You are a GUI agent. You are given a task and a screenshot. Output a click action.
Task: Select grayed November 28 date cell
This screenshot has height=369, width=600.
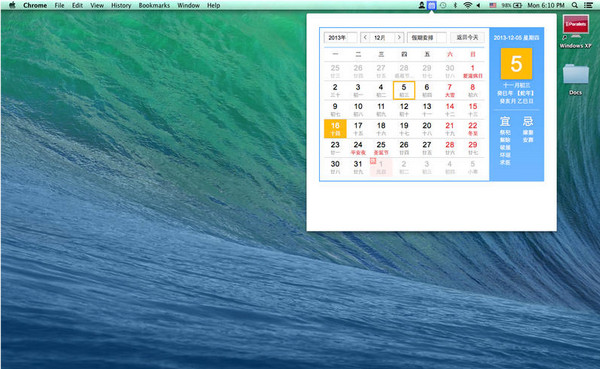click(x=404, y=71)
